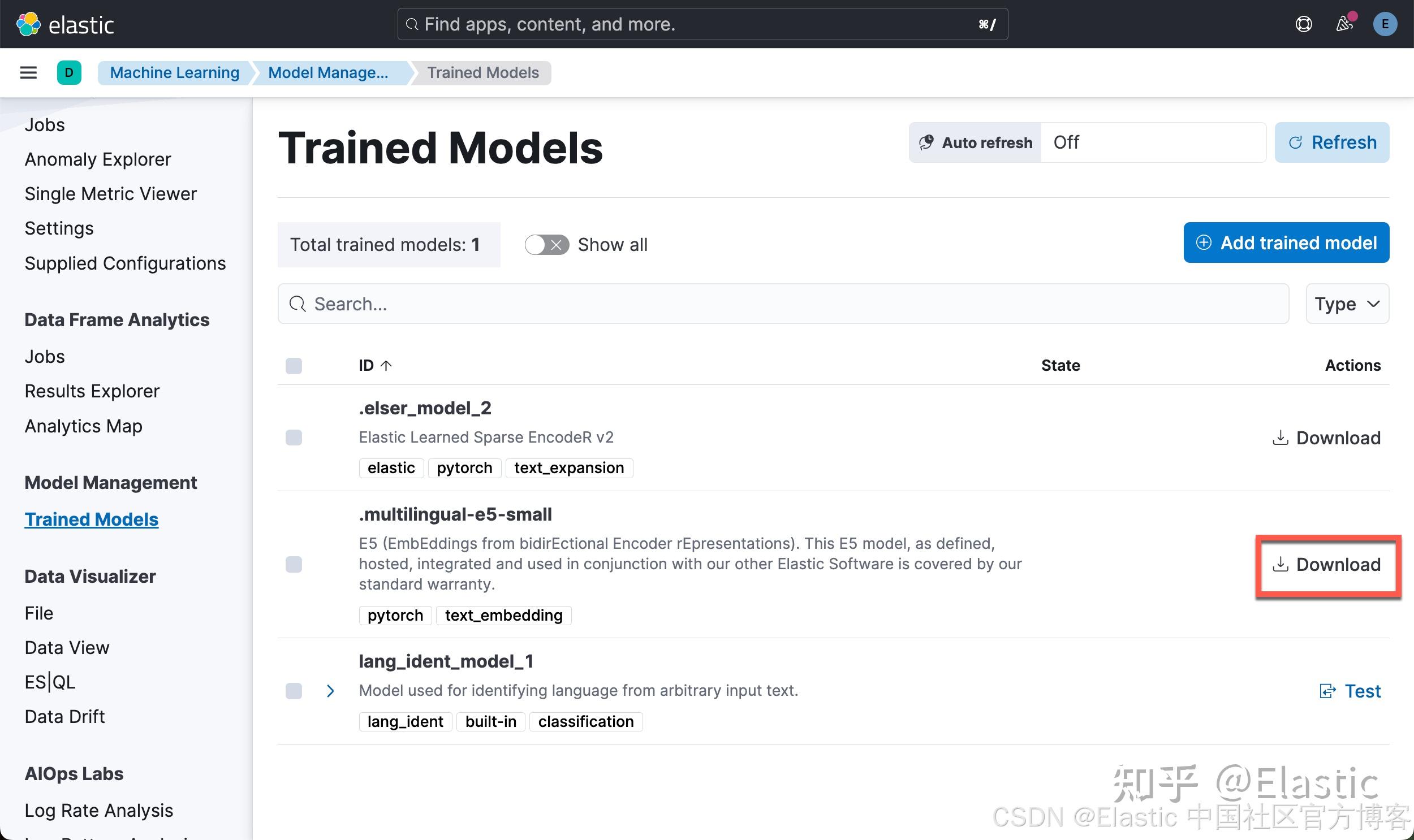Open the hamburger navigation menu
1414x840 pixels.
[x=28, y=72]
